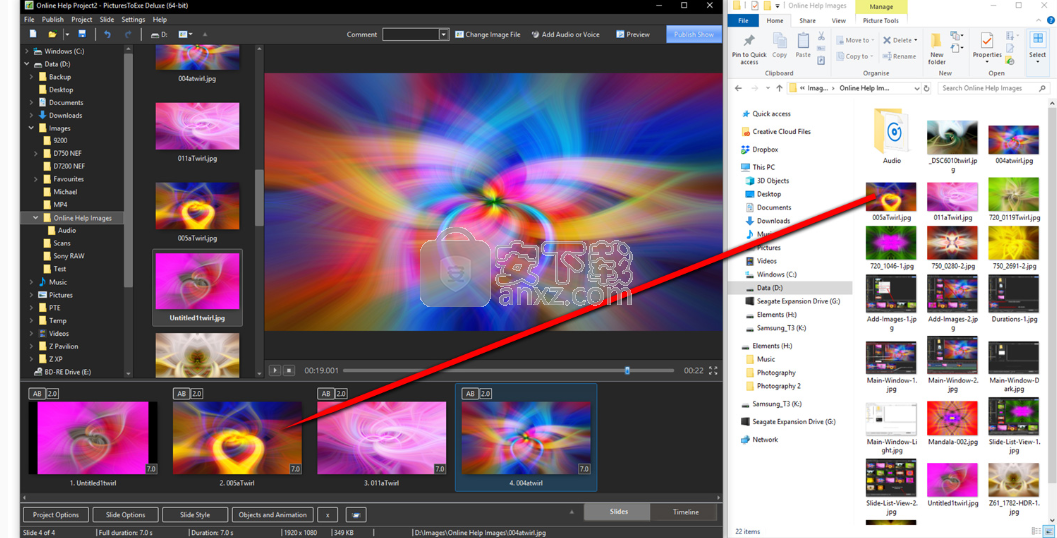Switch to the Share tab in Explorer
The image size is (1057, 538).
808,21
